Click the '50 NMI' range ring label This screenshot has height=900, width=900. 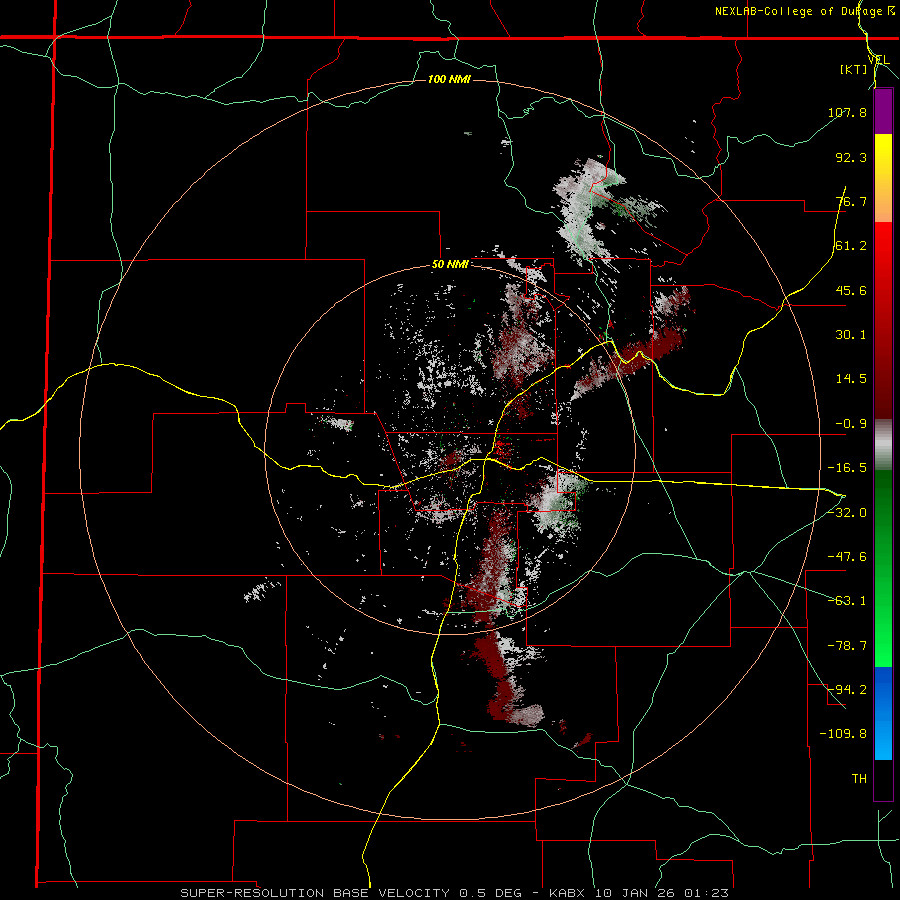click(450, 265)
